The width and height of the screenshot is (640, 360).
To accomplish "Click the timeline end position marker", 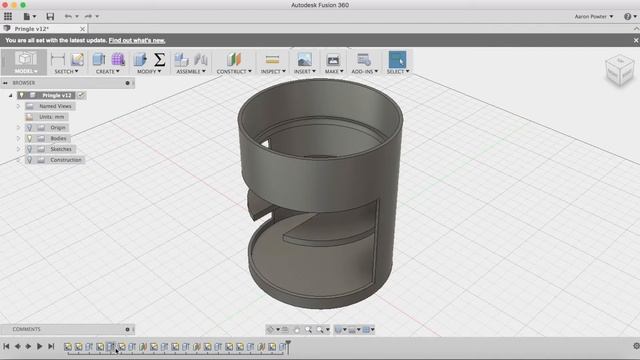I will point(288,346).
